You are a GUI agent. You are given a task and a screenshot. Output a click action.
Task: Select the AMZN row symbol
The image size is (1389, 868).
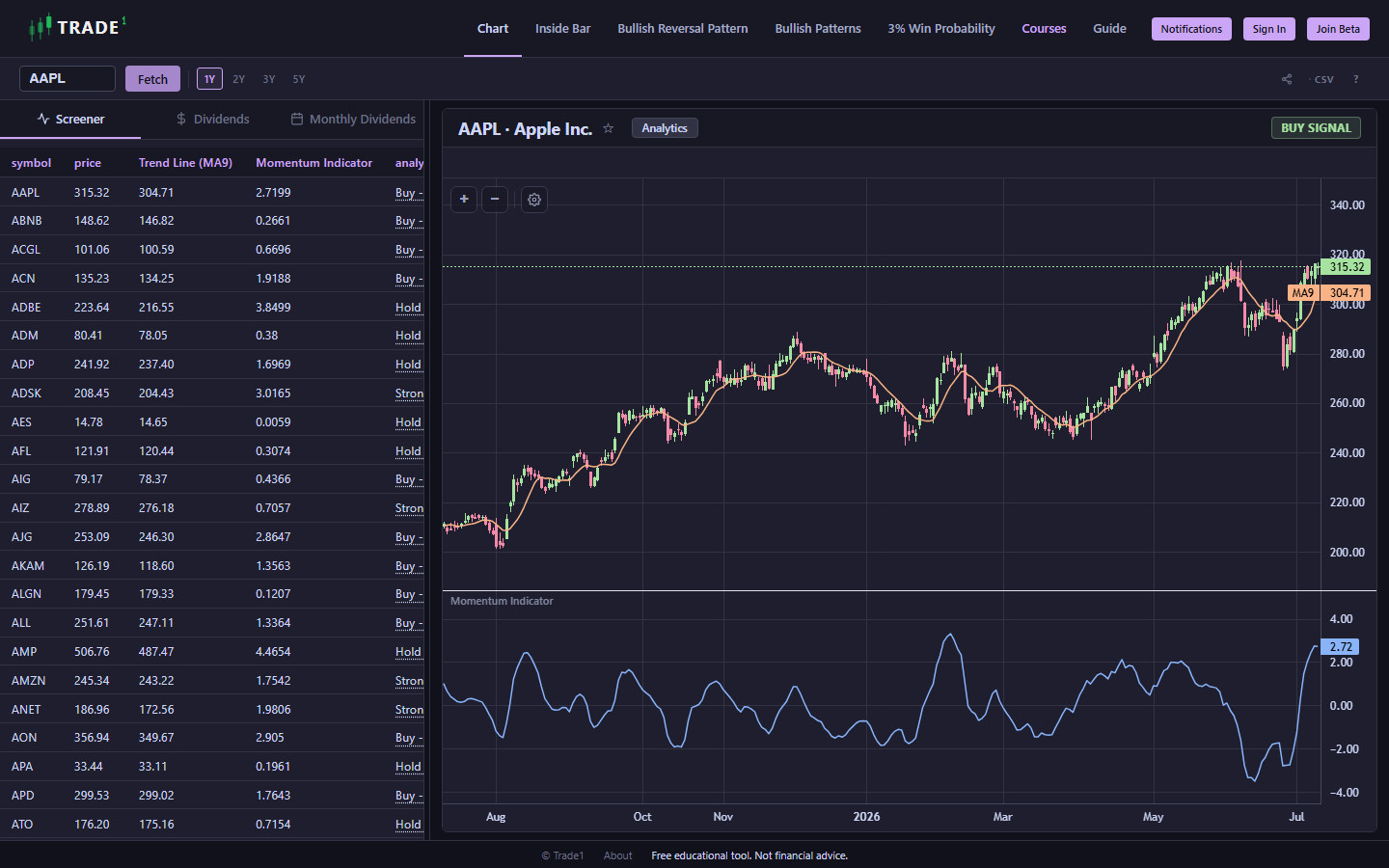click(29, 681)
